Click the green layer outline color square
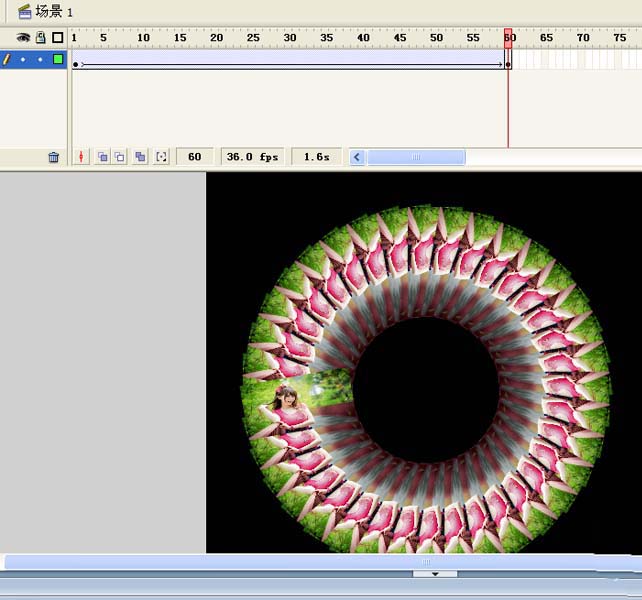 click(x=58, y=59)
